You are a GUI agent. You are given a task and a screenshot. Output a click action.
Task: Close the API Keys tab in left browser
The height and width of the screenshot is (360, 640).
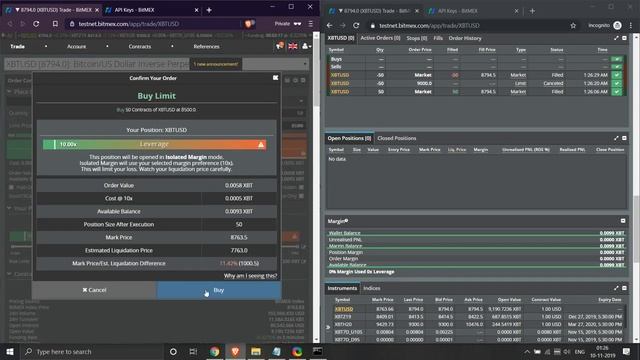pos(196,10)
